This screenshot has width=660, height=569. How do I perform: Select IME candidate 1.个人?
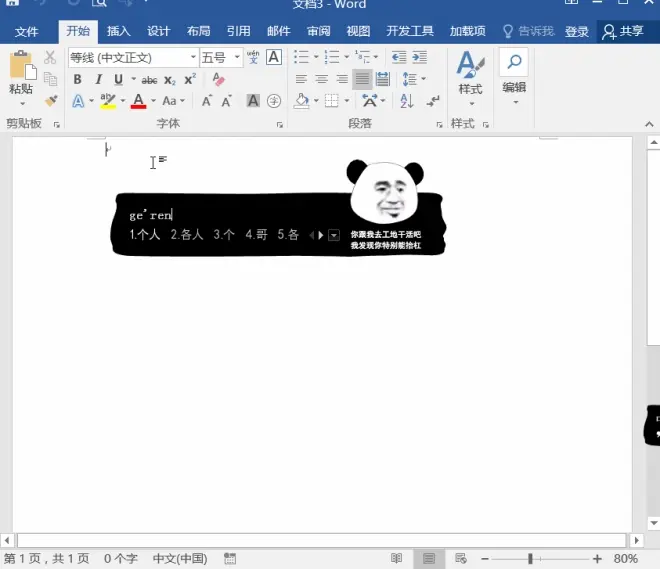pyautogui.click(x=145, y=234)
